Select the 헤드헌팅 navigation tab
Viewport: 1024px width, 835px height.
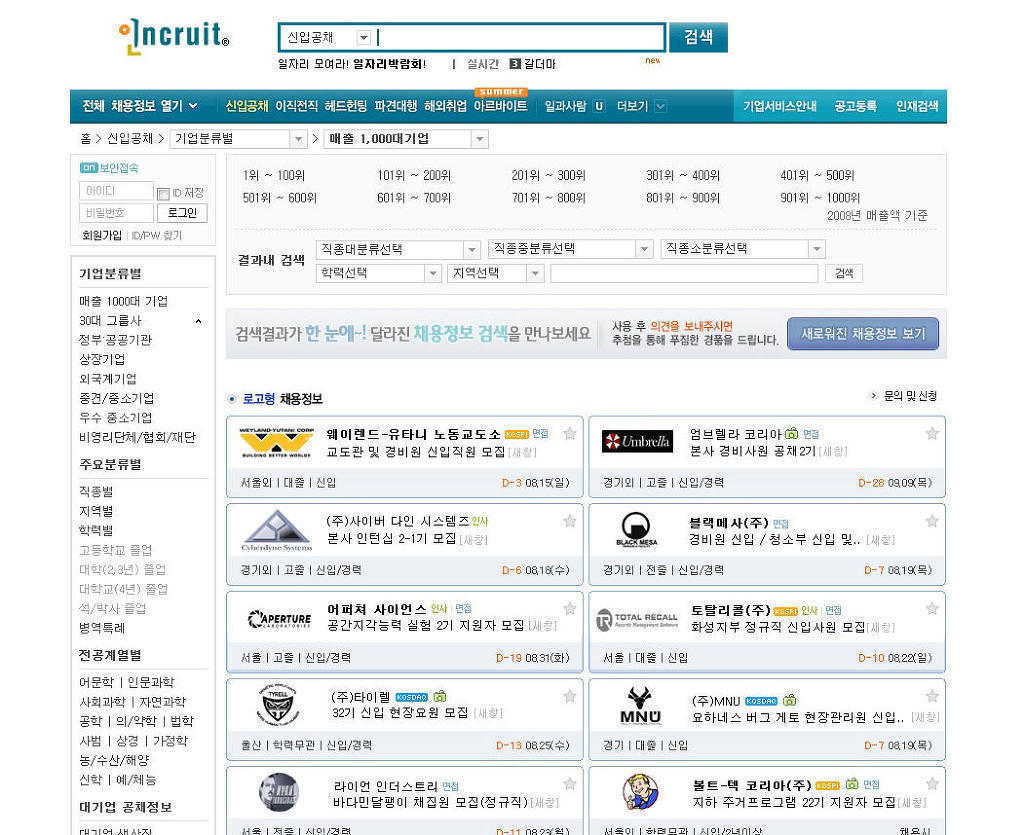[346, 106]
